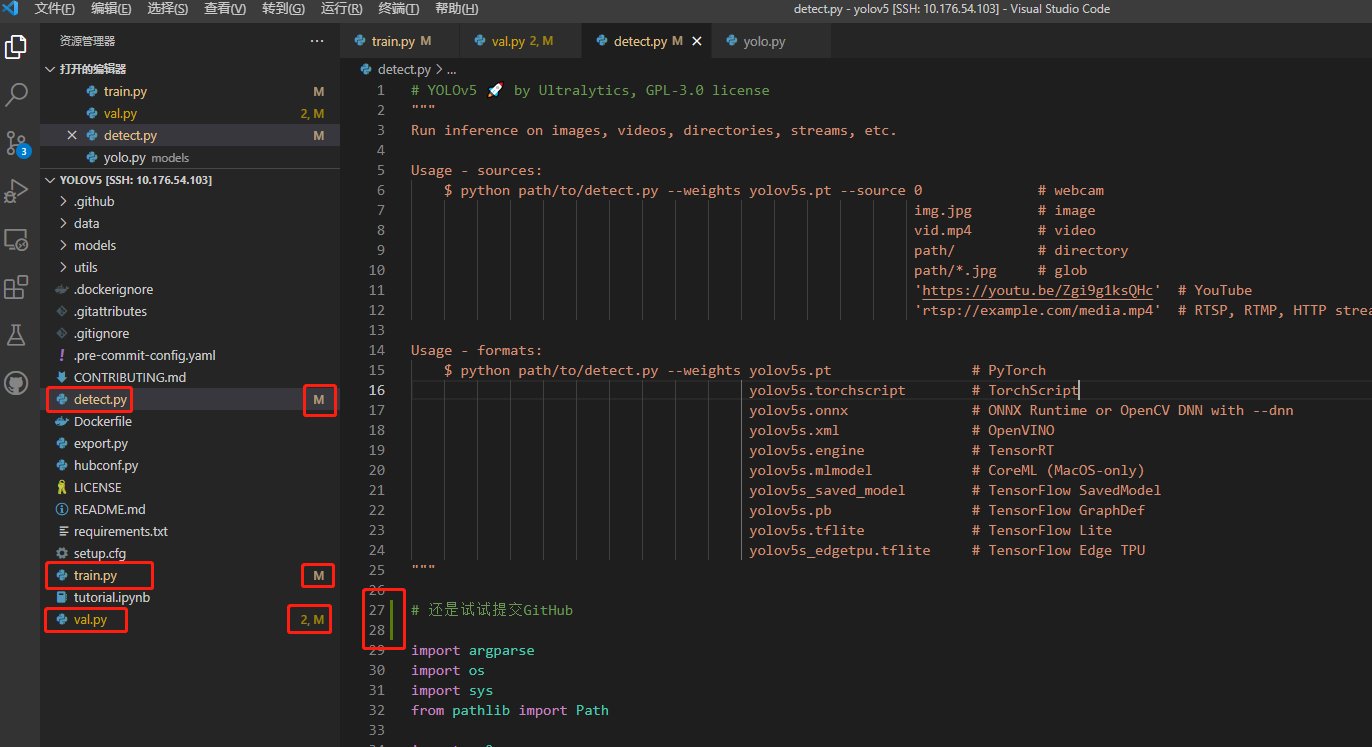Open the Explorer view in activity bar
This screenshot has width=1372, height=747.
click(16, 47)
